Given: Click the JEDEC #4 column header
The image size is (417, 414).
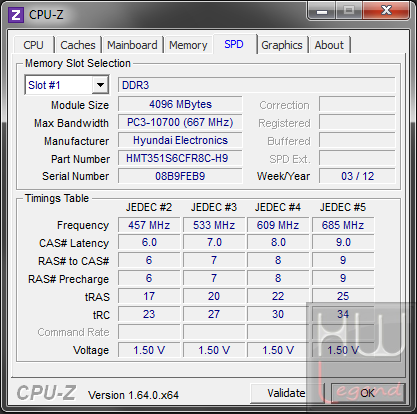Looking at the screenshot, I should point(278,207).
